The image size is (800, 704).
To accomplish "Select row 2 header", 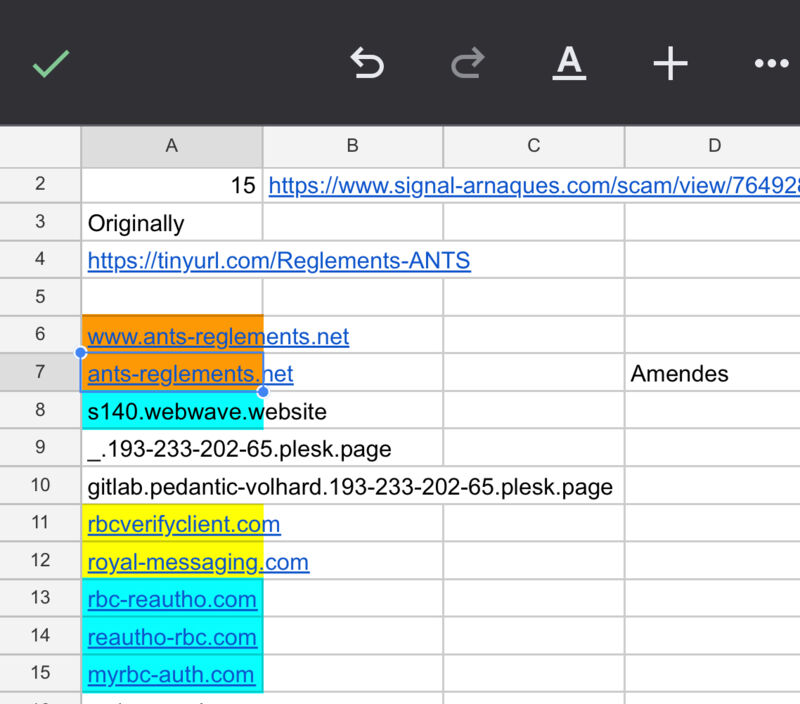I will tap(40, 184).
